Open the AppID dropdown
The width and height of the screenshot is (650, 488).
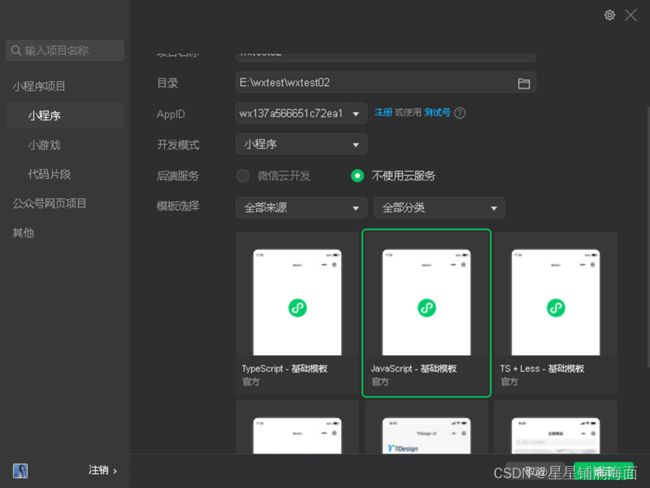pyautogui.click(x=301, y=113)
